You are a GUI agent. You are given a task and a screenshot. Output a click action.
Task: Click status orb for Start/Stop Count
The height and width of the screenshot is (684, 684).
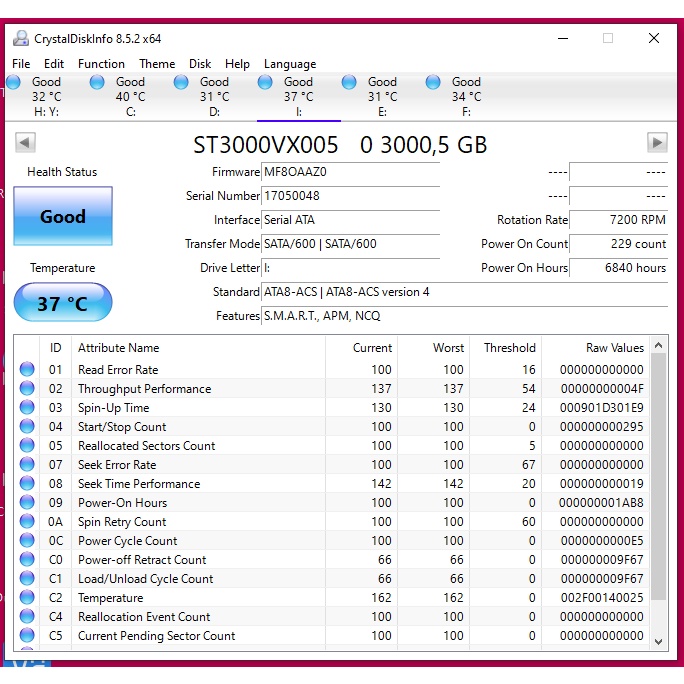(x=27, y=426)
